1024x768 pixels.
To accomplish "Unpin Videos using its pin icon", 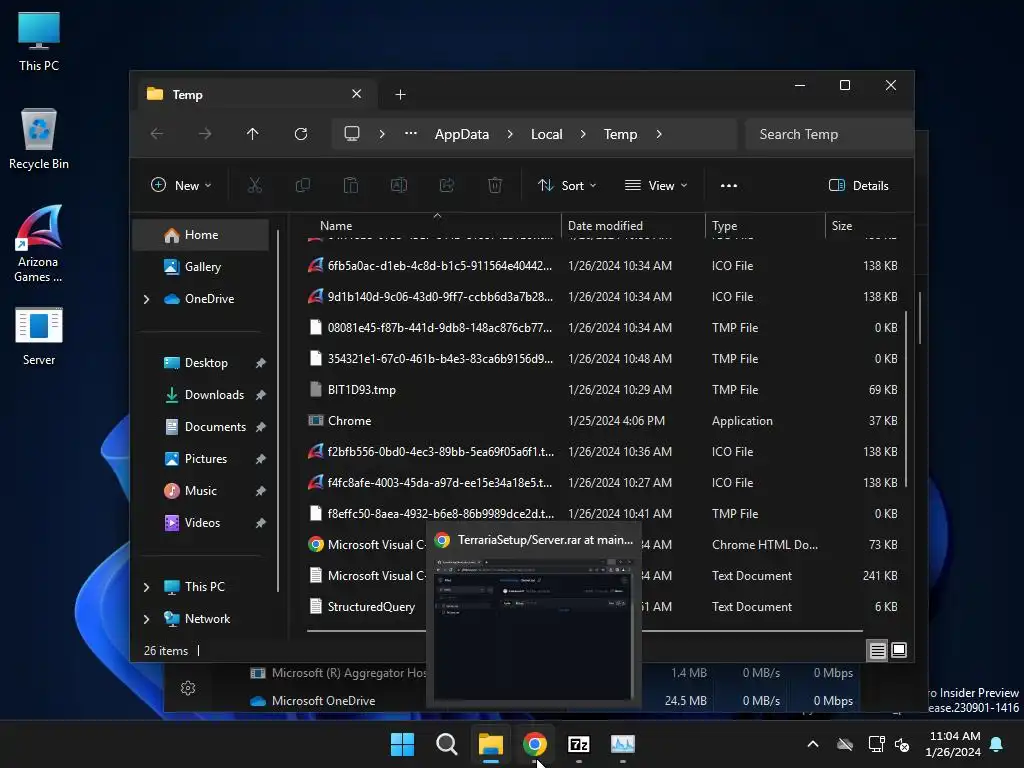I will (x=261, y=523).
